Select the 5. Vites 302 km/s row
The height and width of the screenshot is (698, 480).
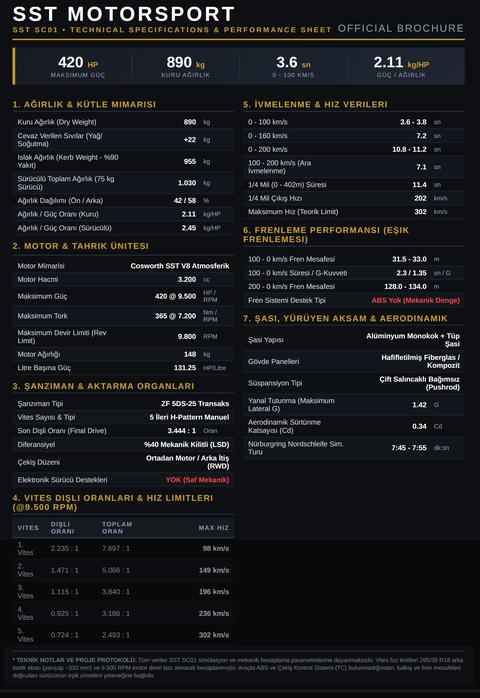coord(123,635)
